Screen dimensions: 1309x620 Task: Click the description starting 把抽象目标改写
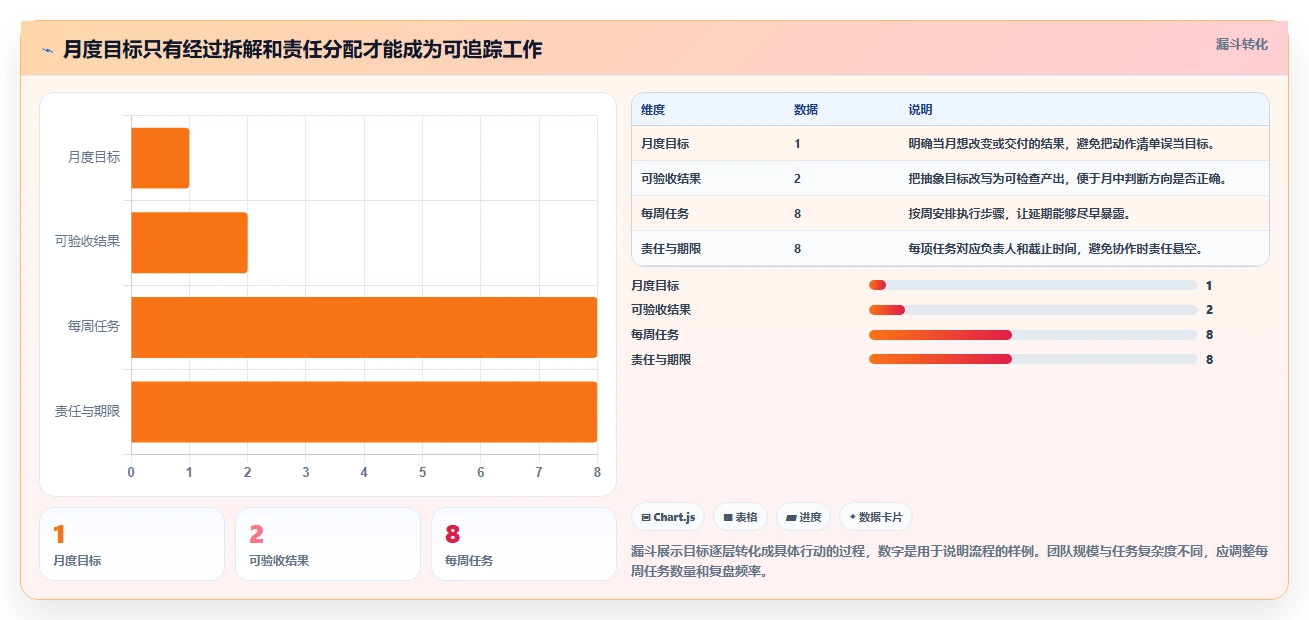click(1068, 178)
